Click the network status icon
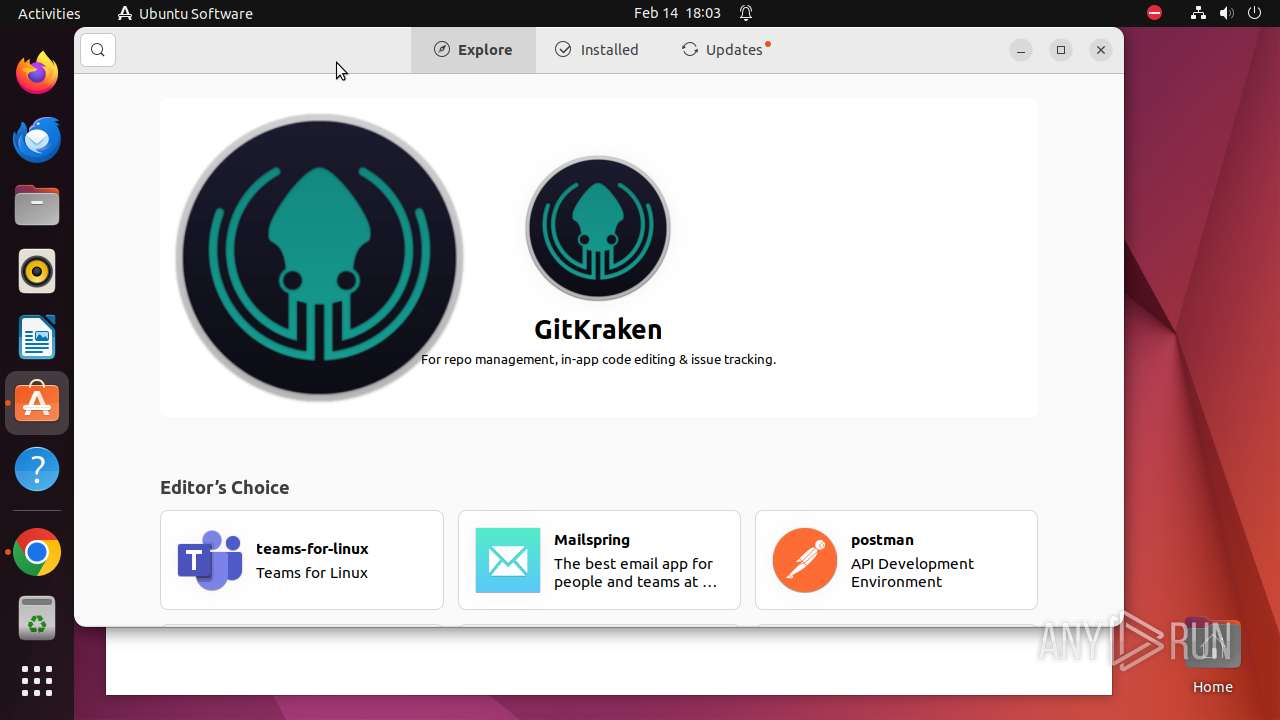Screen dimensions: 1280x720 (1198, 13)
